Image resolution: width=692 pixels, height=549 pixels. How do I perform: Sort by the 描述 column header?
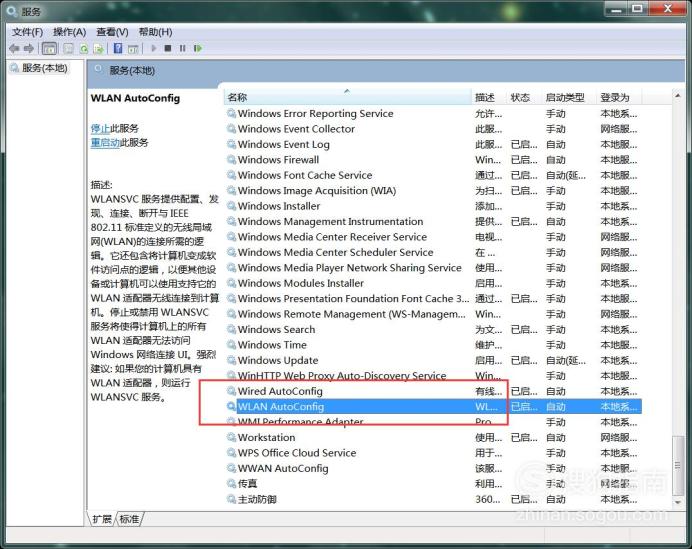tap(489, 98)
